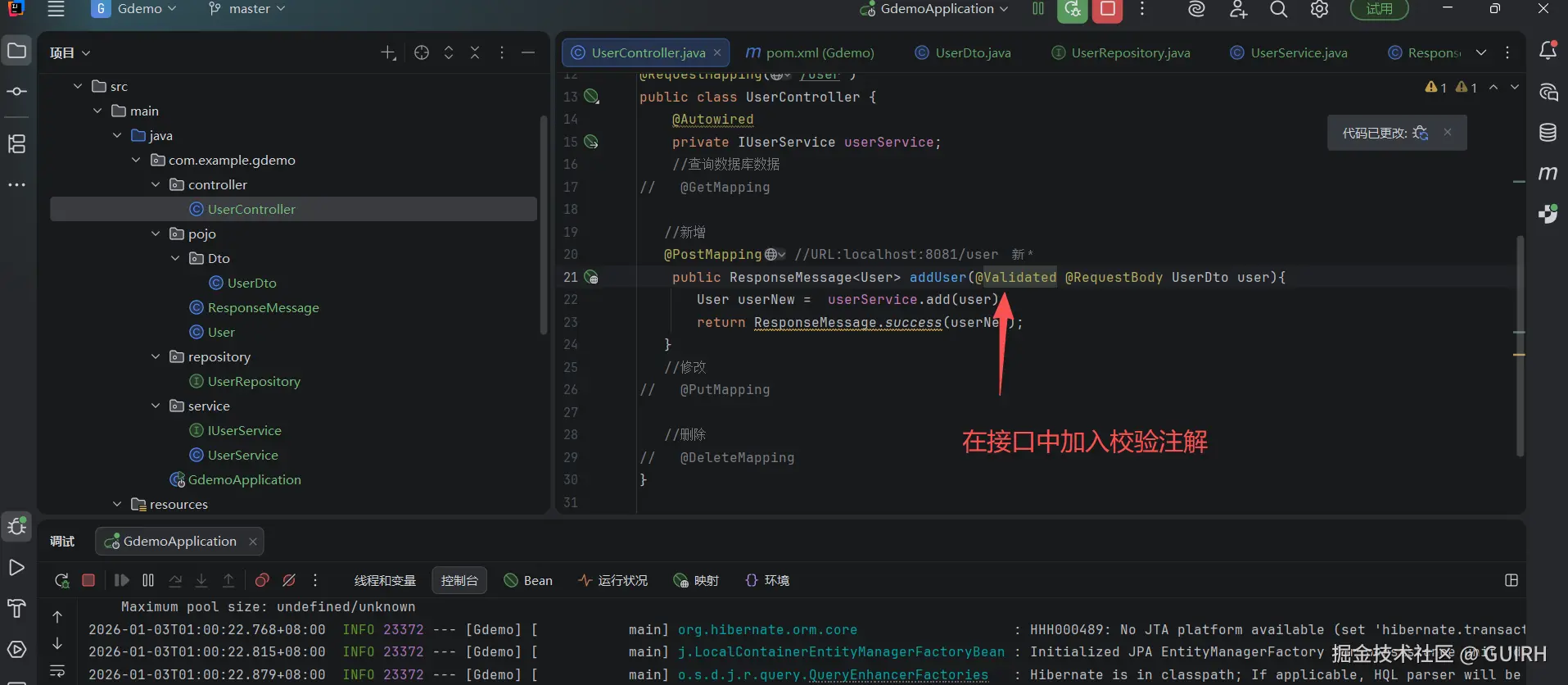This screenshot has height=685, width=1568.
Task: Resume program in debug toolbar
Action: click(x=121, y=580)
